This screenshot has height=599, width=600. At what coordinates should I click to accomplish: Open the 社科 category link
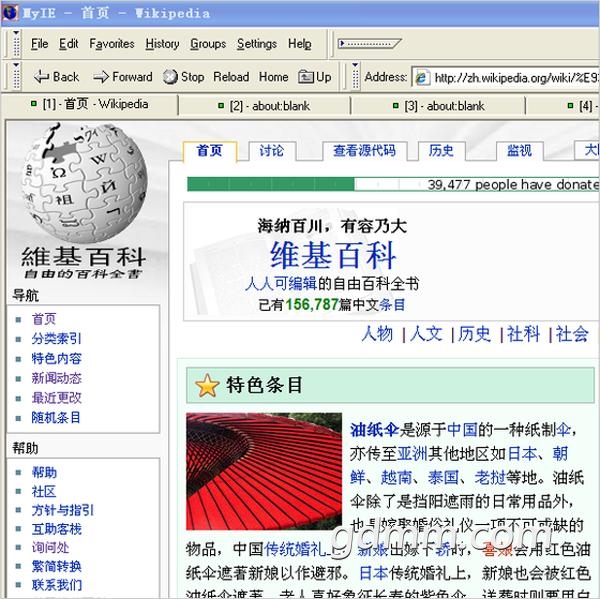pyautogui.click(x=523, y=334)
